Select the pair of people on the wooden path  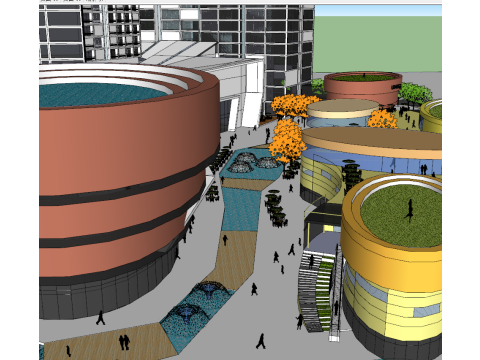(x=124, y=342)
